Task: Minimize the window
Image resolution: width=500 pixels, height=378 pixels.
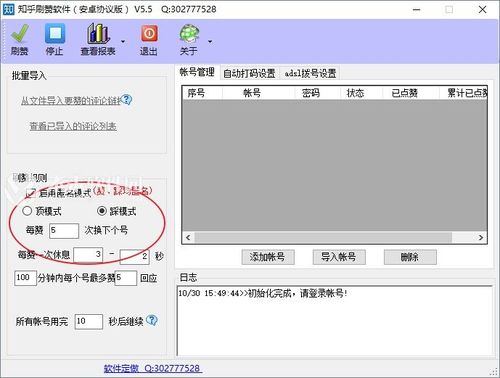Action: 417,9
